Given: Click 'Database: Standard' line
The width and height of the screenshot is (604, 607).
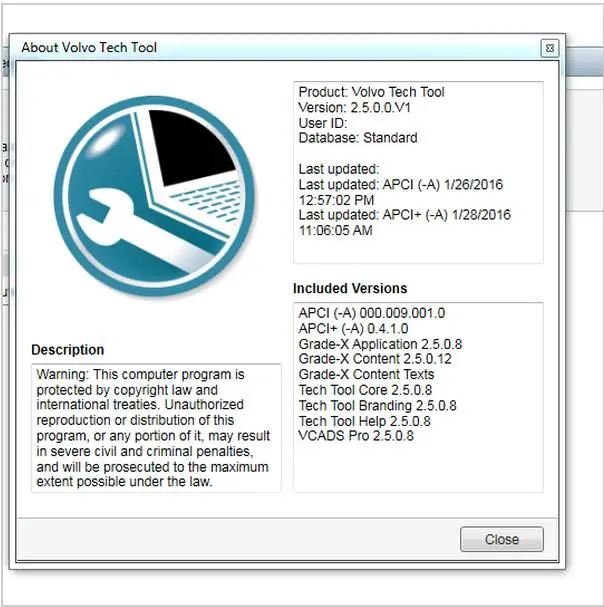Looking at the screenshot, I should [358, 138].
